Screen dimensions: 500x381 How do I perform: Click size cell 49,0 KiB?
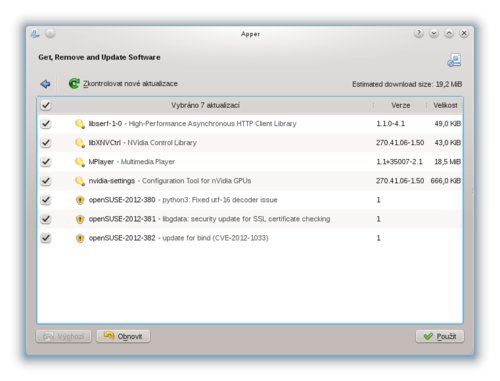[x=447, y=124]
